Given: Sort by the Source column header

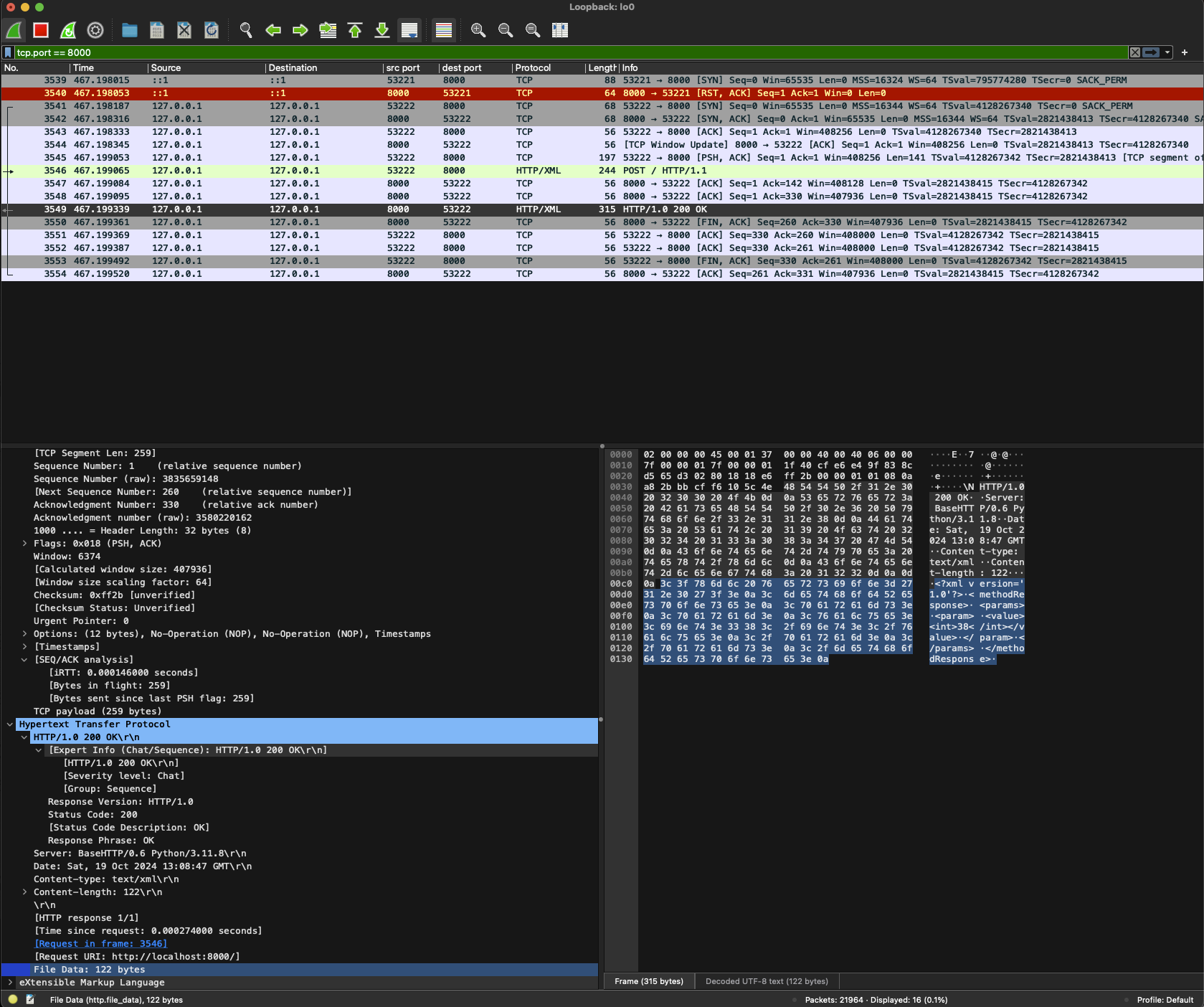Looking at the screenshot, I should (x=207, y=68).
